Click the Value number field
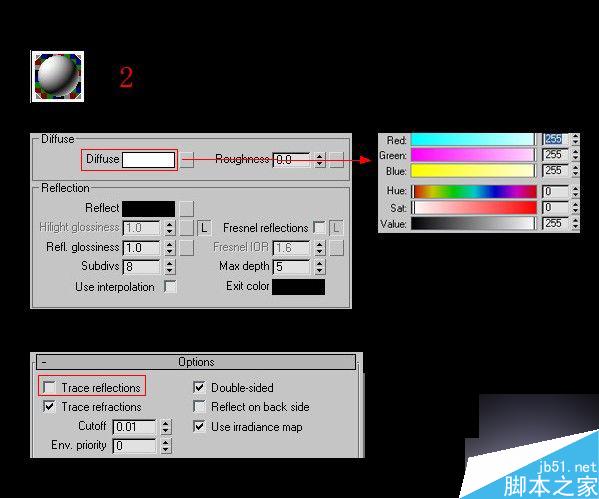 (555, 224)
